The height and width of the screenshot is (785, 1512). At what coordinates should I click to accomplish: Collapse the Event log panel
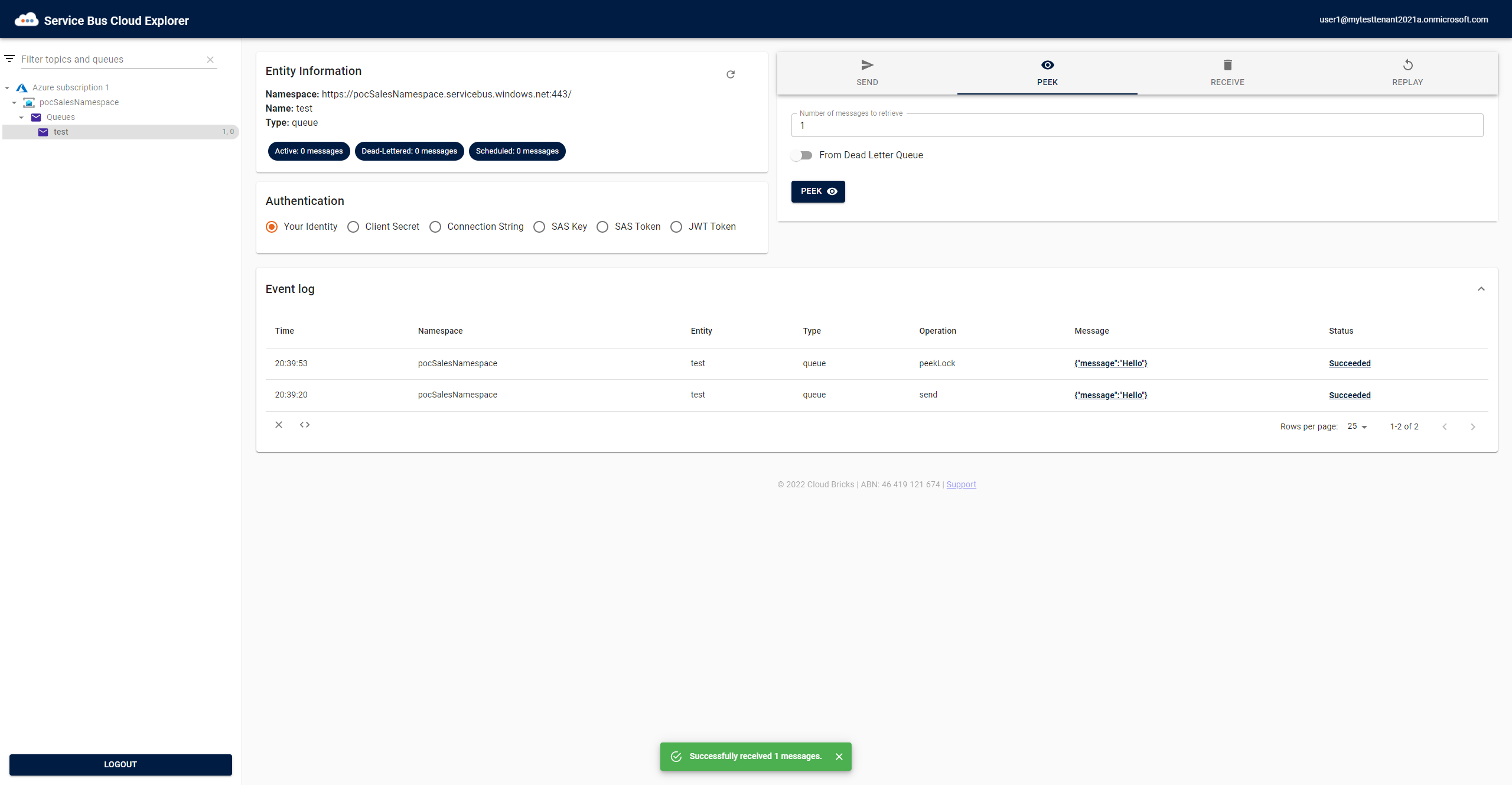click(x=1481, y=289)
